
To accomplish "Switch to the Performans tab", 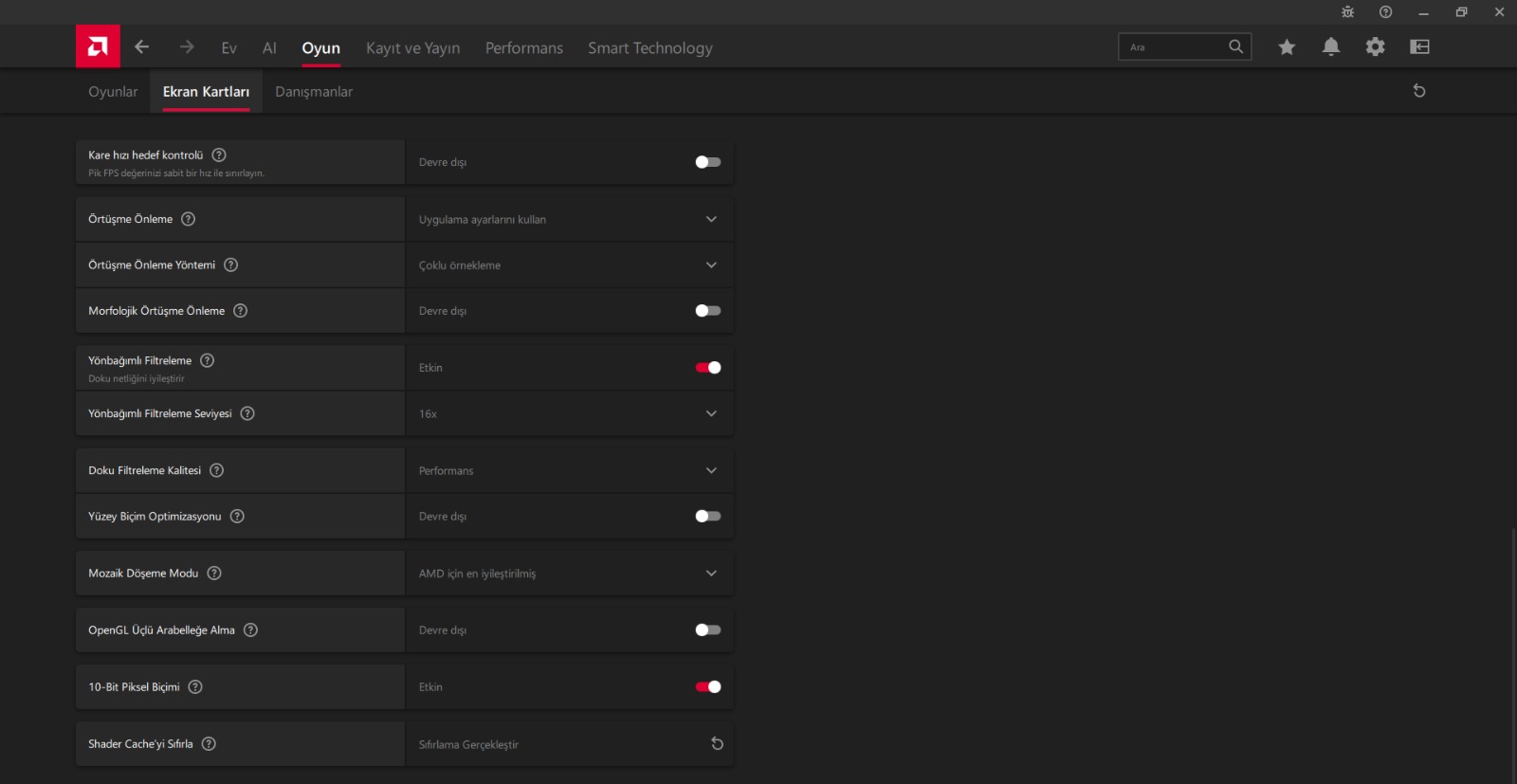I will [523, 48].
